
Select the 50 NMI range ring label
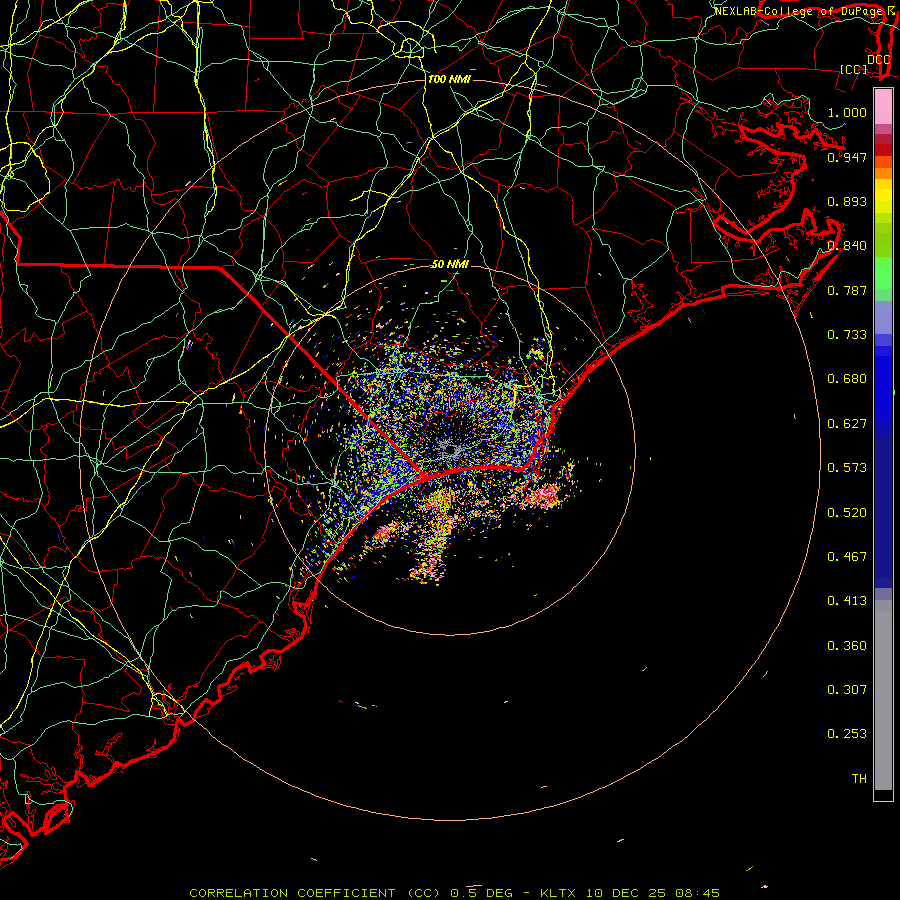point(450,264)
